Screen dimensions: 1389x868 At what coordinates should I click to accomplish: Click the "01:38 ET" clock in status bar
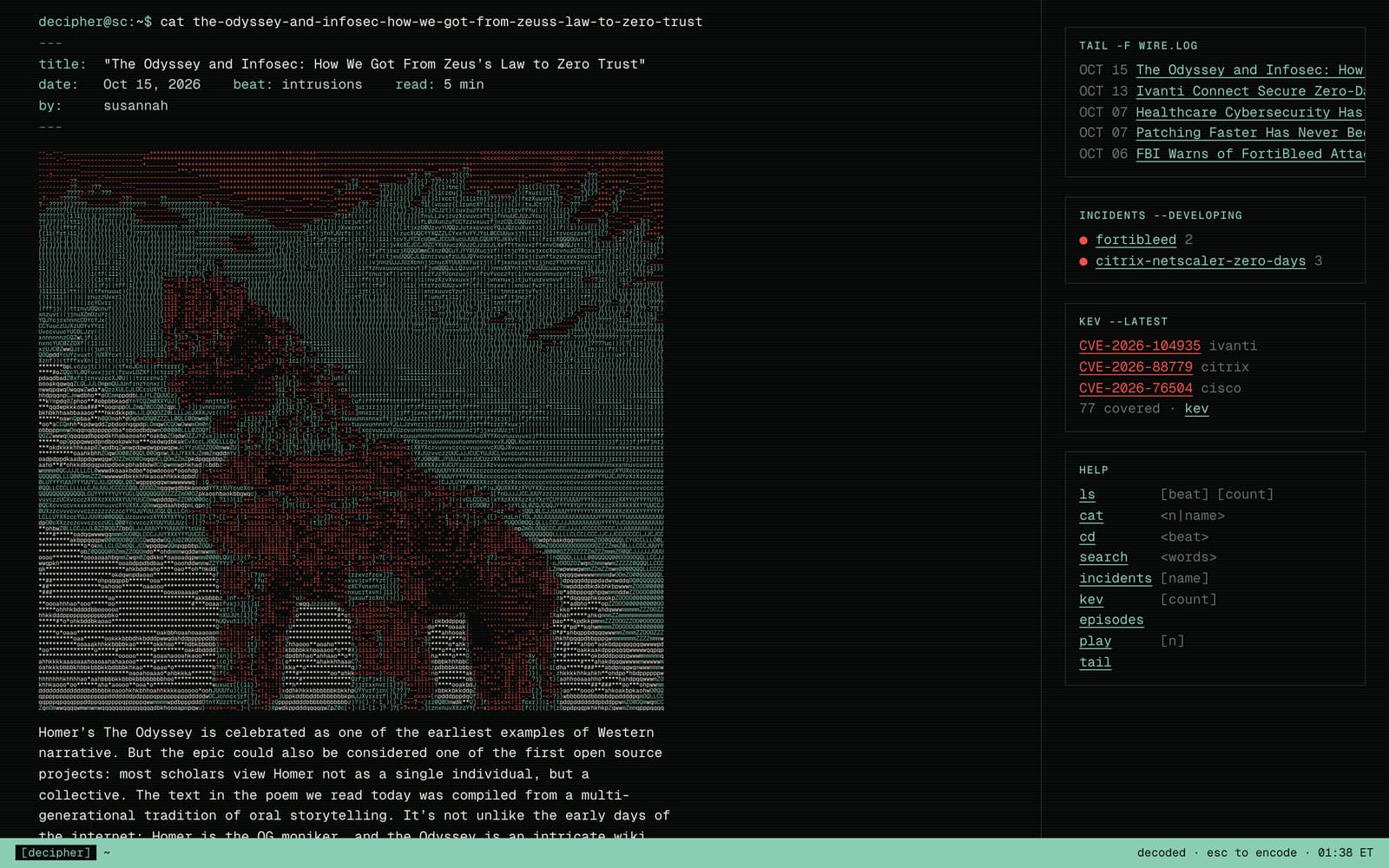[1346, 853]
